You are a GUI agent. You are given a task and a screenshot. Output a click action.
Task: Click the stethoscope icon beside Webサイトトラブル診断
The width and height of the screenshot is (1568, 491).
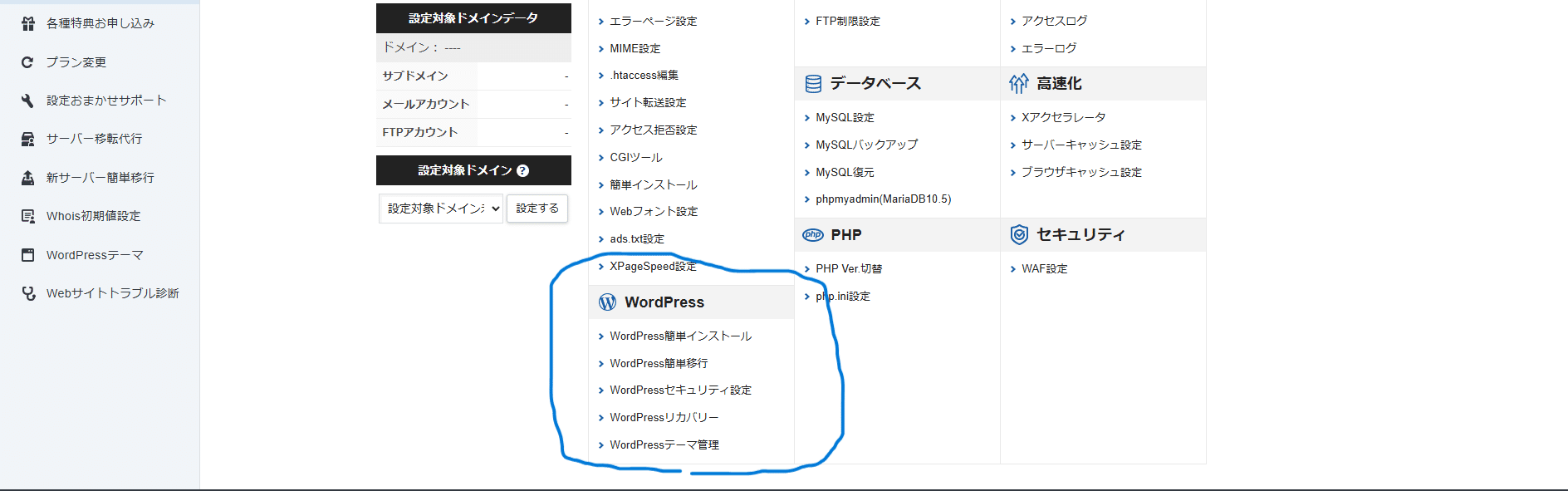point(28,293)
